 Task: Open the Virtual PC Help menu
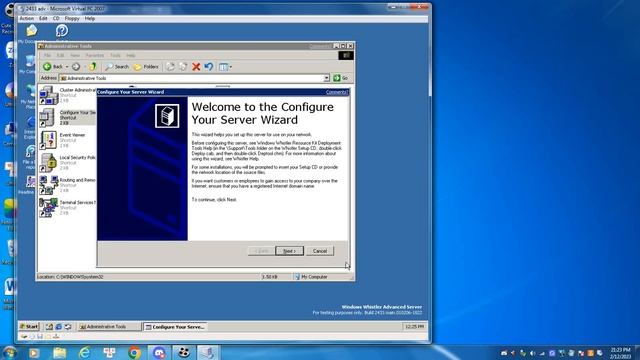(x=90, y=18)
